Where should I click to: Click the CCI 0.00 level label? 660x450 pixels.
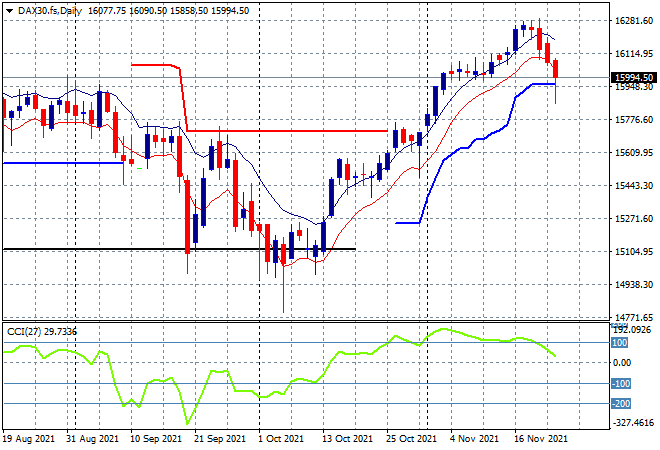[621, 362]
